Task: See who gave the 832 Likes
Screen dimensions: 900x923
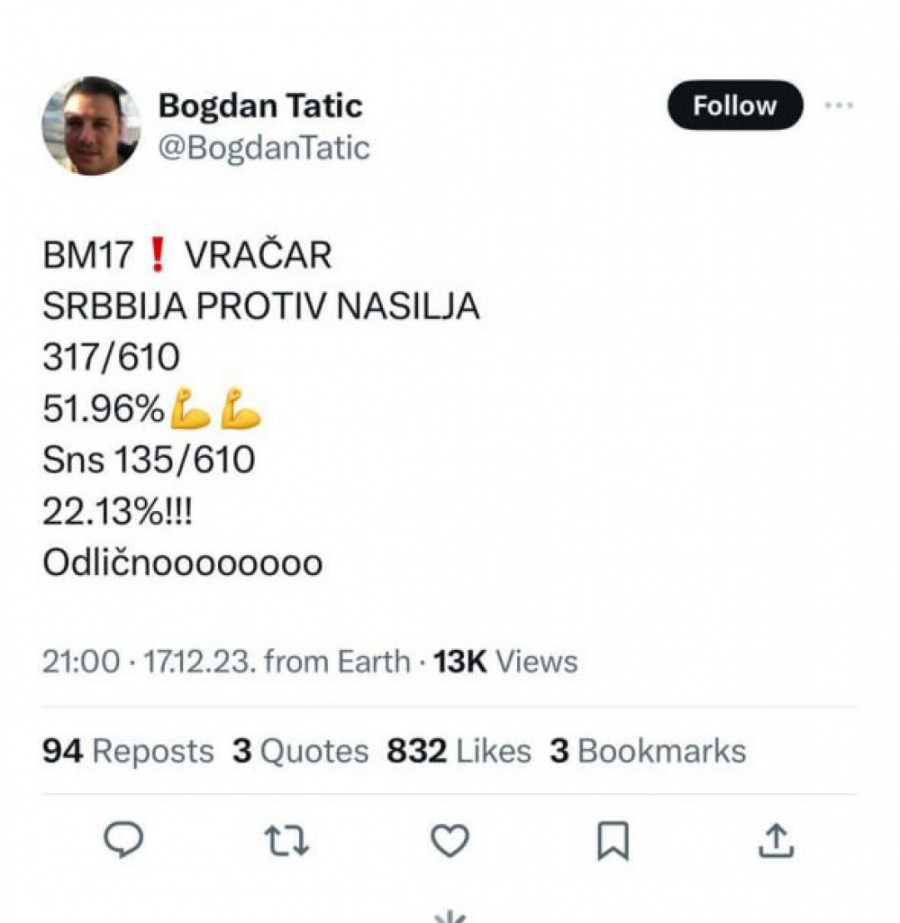Action: (x=459, y=751)
